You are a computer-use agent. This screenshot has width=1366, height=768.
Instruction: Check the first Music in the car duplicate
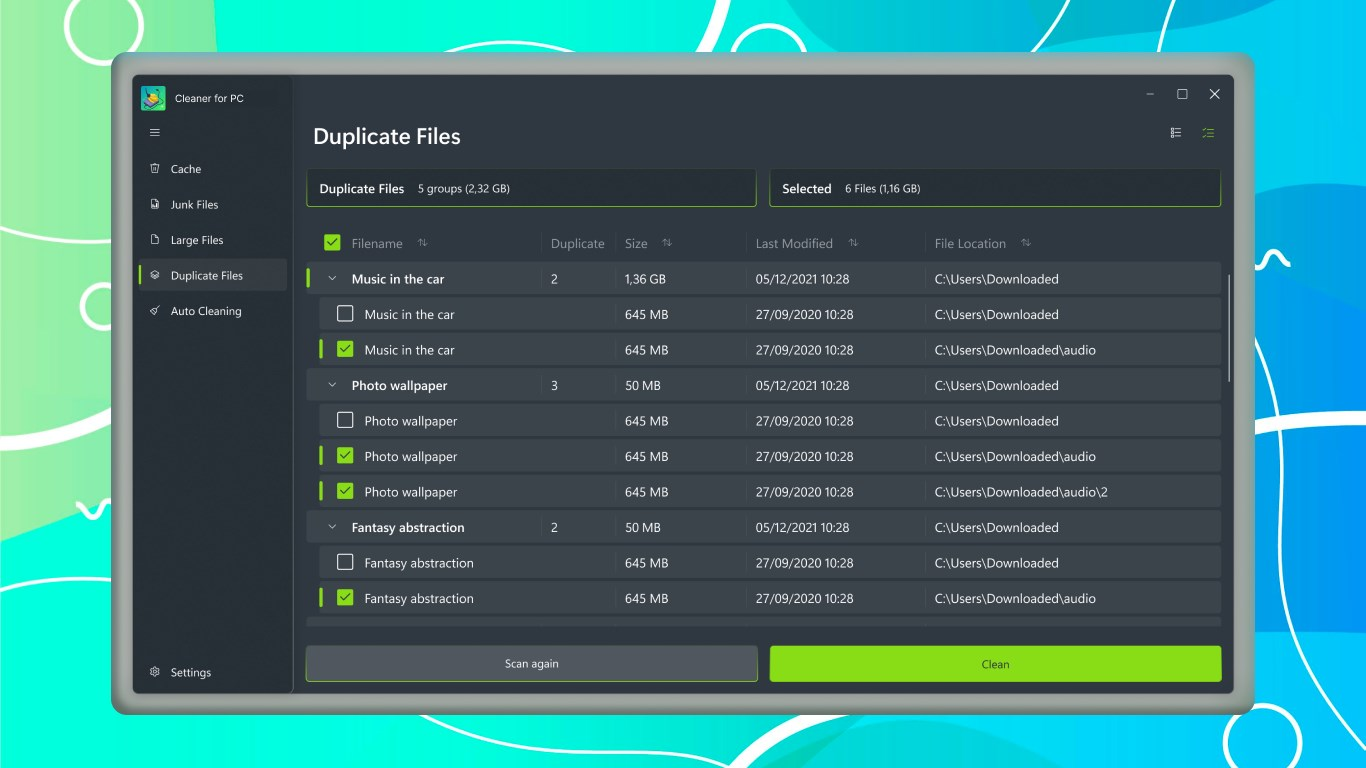click(345, 313)
